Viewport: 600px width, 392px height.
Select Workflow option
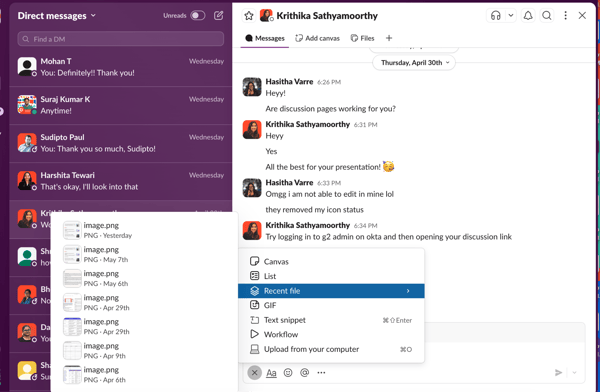tap(331, 335)
